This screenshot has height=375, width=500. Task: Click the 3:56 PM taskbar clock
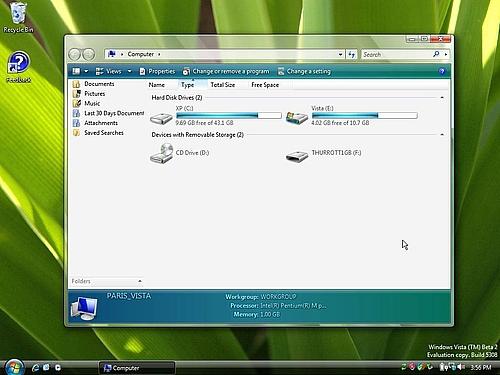(481, 367)
